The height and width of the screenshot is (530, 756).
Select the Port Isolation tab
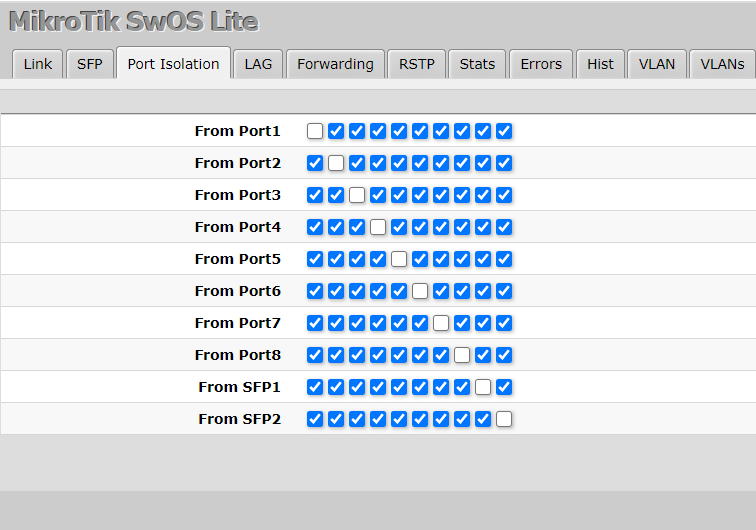point(173,64)
